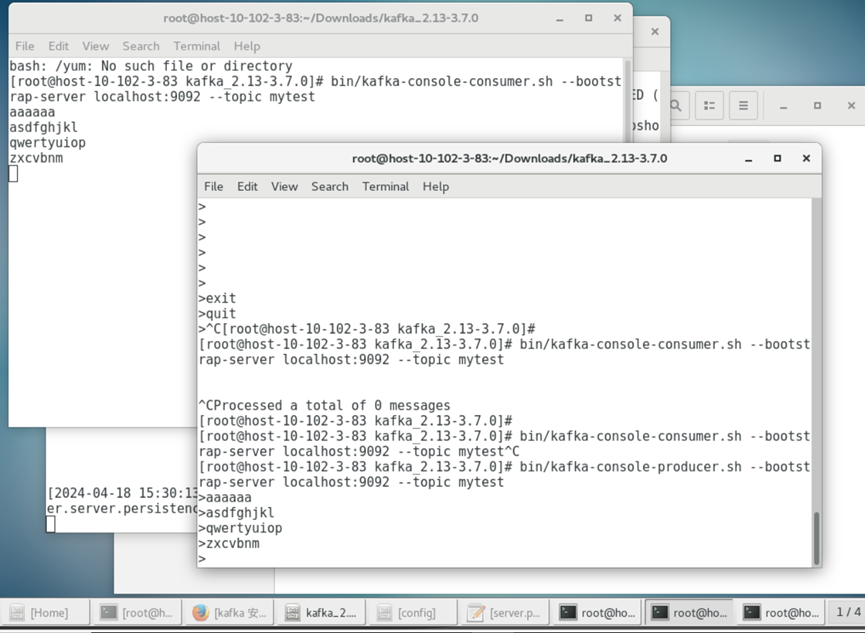Viewport: 865px width, 633px height.
Task: Click the '>exit' line in the front terminal
Action: [x=217, y=299]
